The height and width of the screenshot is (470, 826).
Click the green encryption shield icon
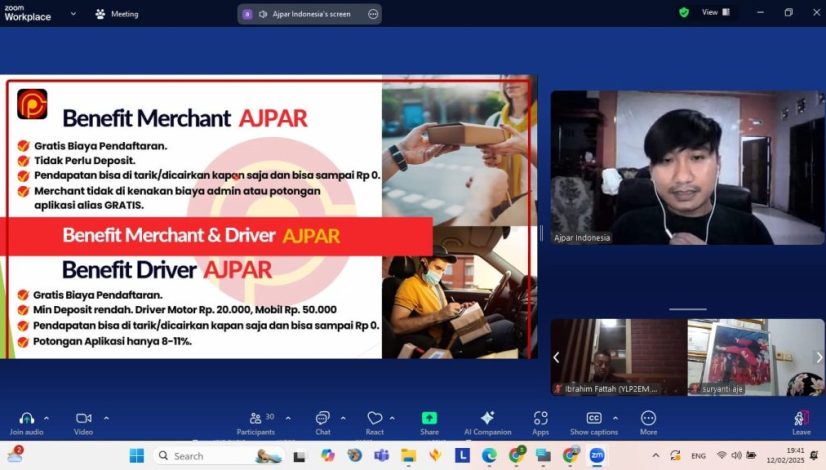684,13
